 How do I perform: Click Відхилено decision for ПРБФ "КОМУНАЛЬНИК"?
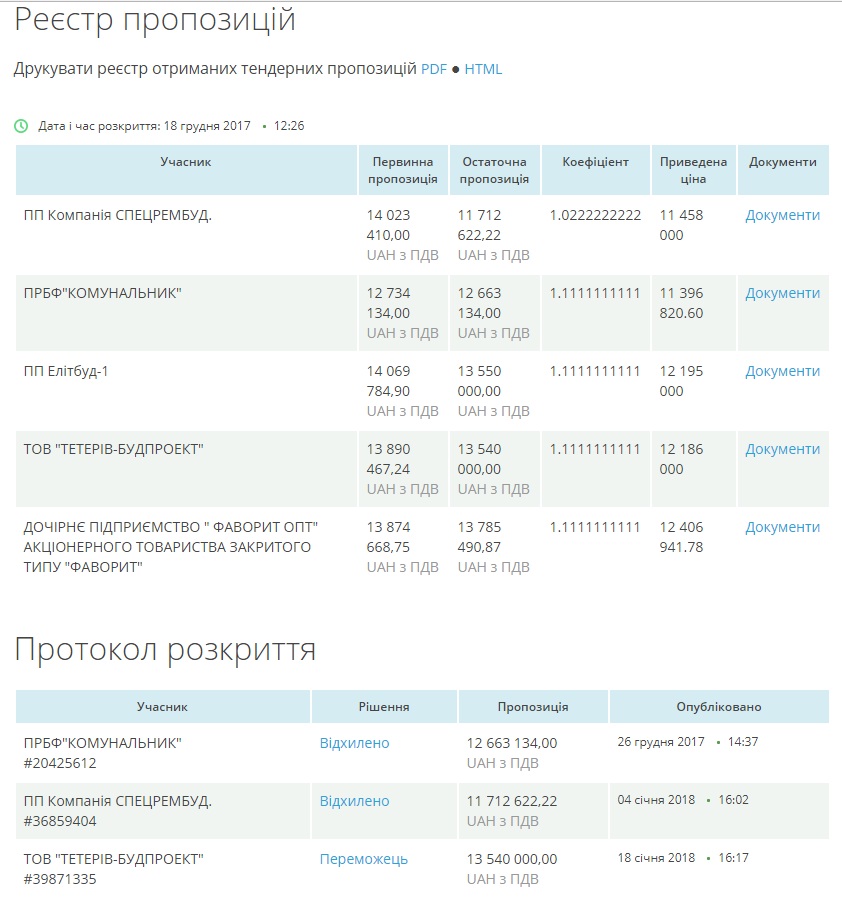pyautogui.click(x=354, y=743)
